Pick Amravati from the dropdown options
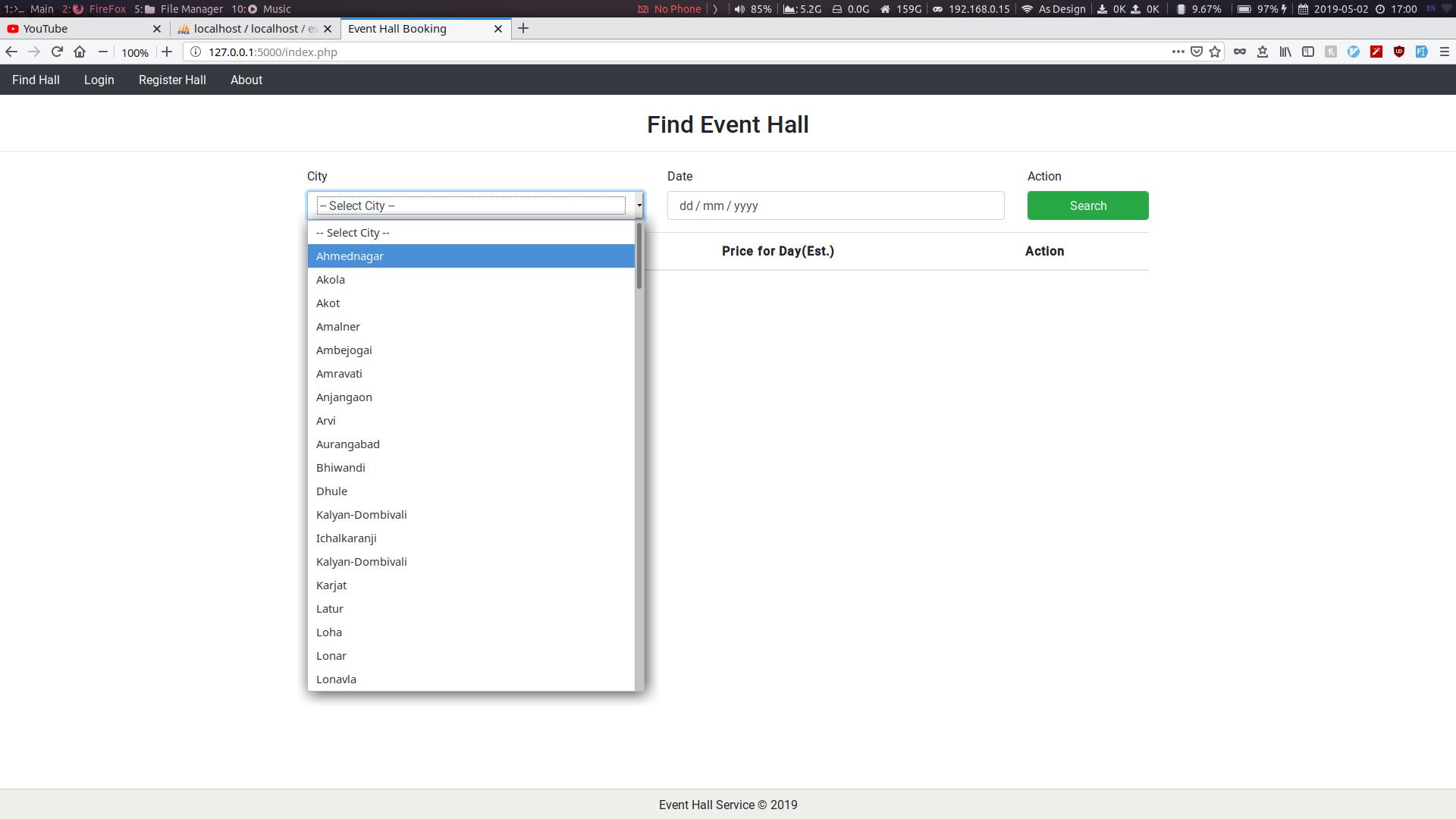Screen dimensions: 1456x819 pyautogui.click(x=339, y=374)
